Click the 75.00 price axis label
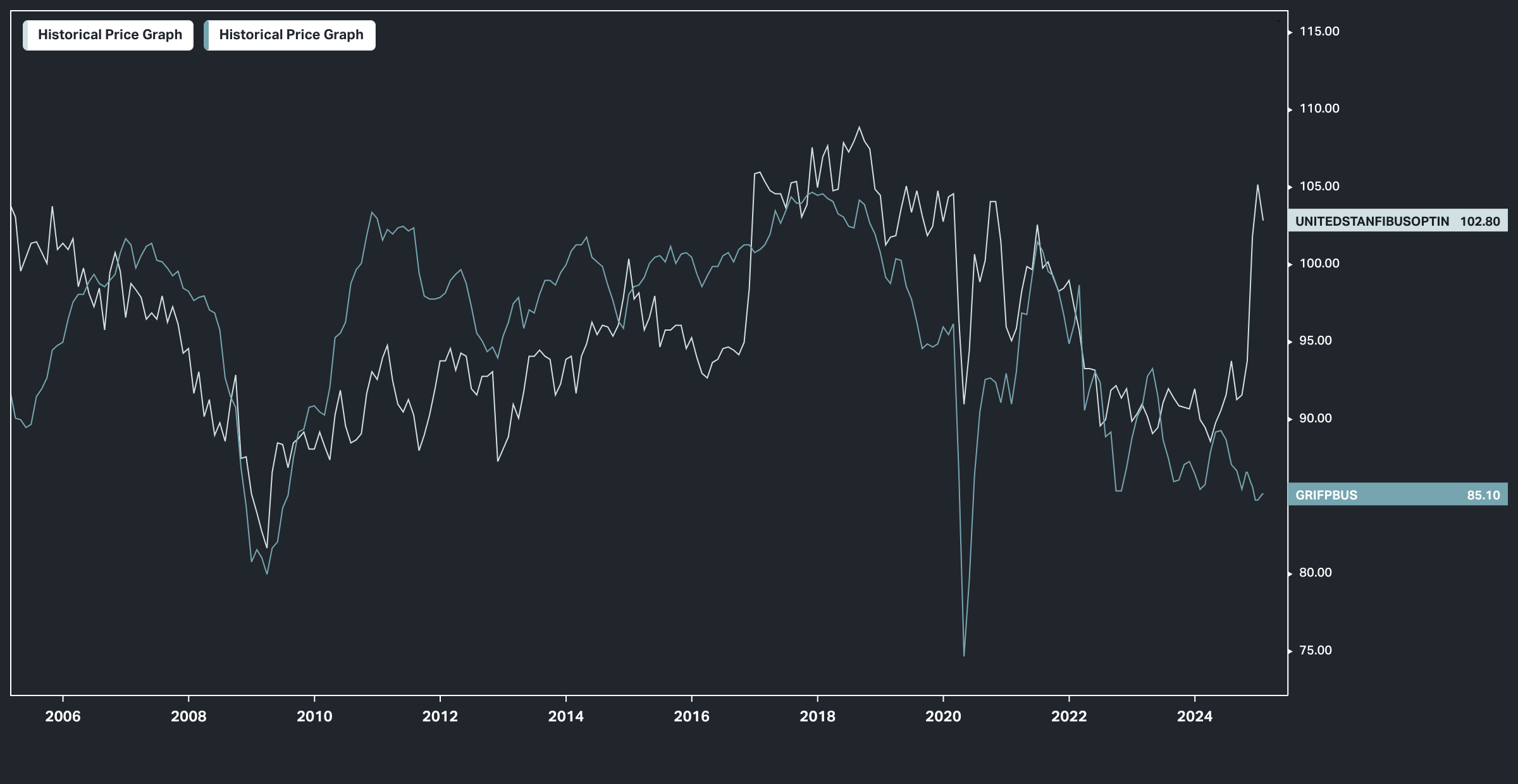Screen dimensions: 1518x784 (x=1315, y=650)
